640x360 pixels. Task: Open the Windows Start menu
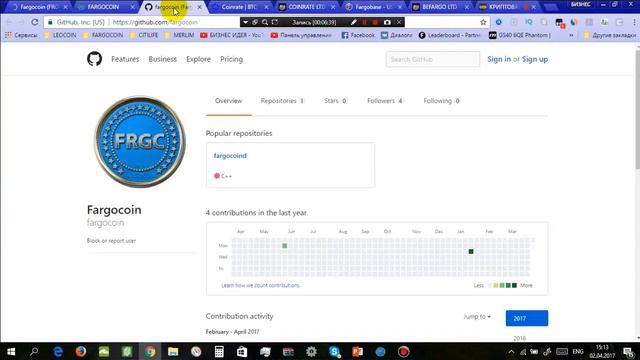pos(11,351)
